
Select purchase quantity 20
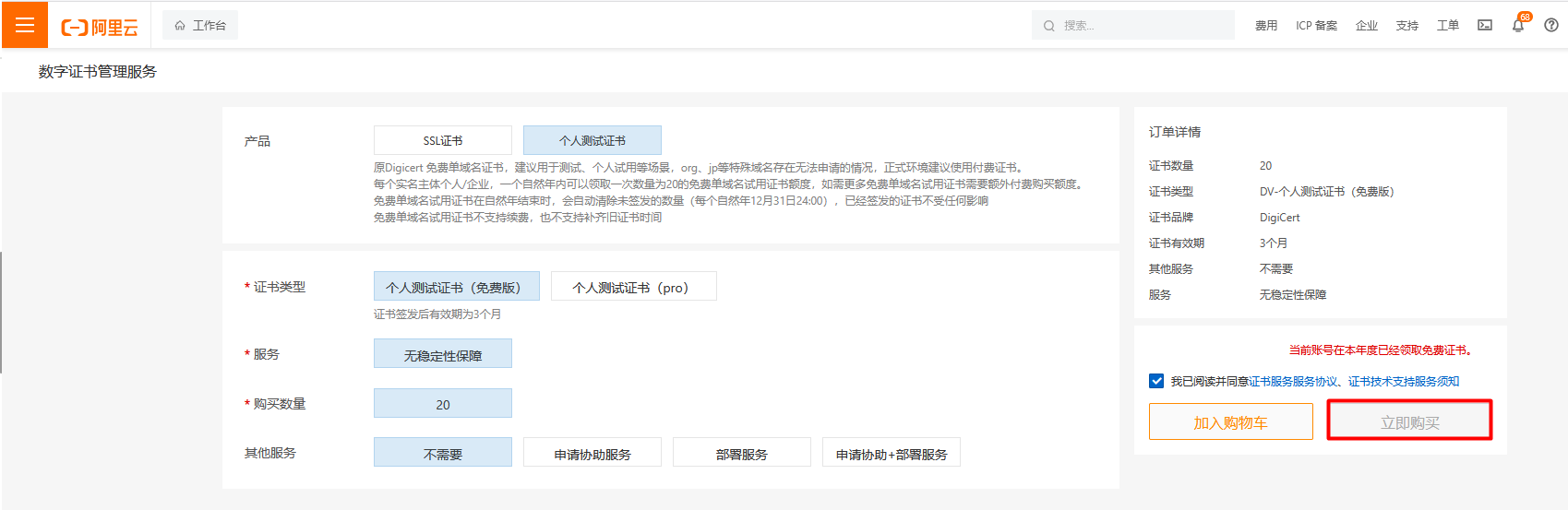(443, 404)
